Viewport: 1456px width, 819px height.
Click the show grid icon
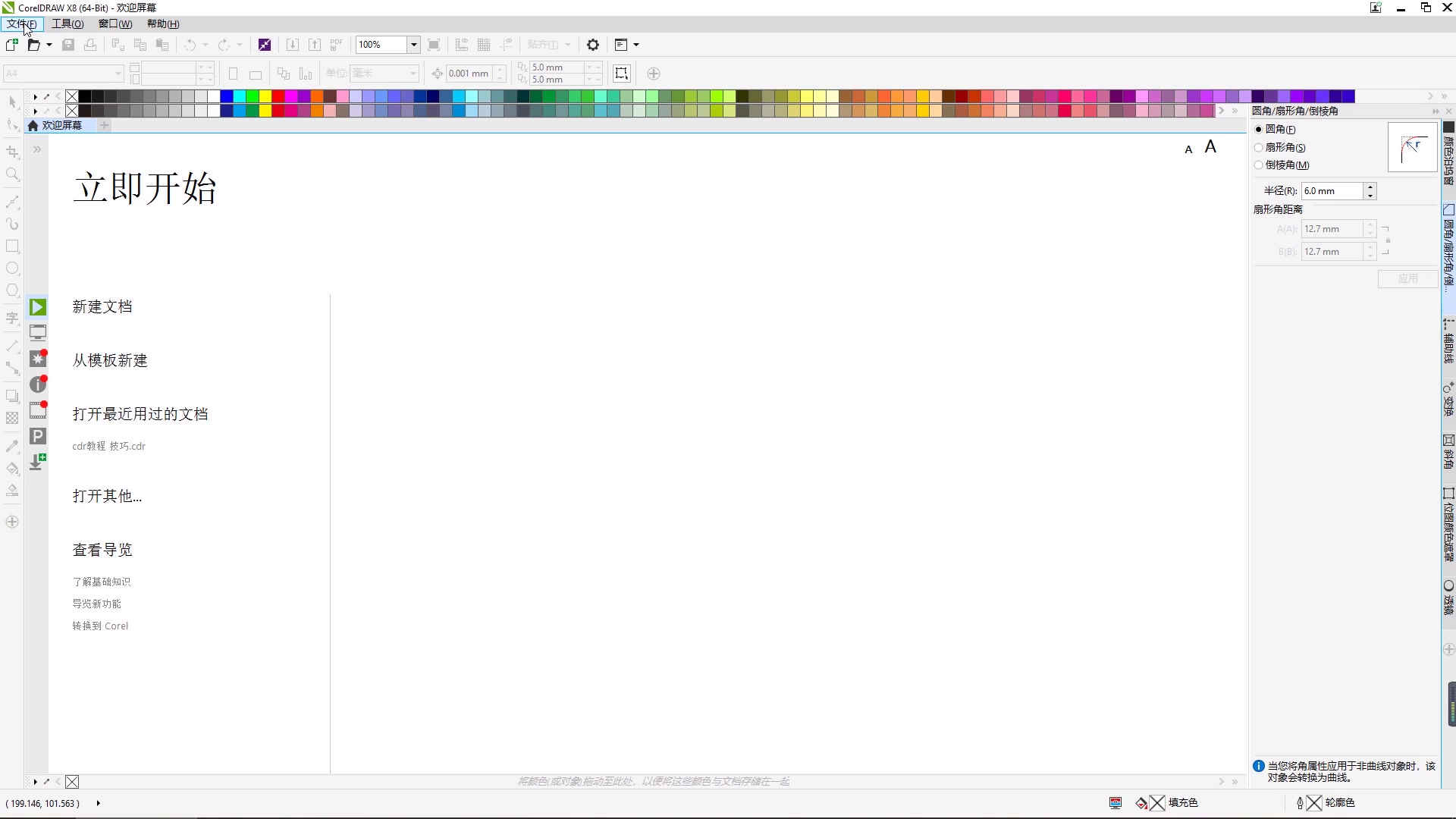pyautogui.click(x=484, y=45)
